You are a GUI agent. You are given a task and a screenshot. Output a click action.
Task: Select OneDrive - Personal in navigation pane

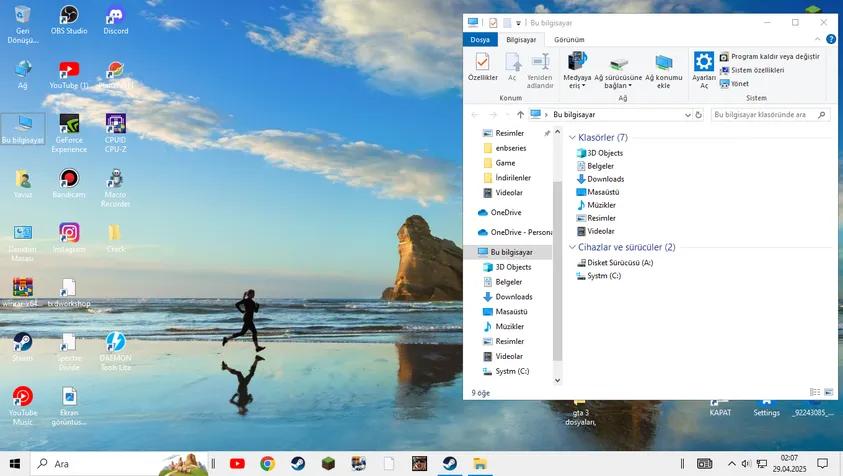514,232
